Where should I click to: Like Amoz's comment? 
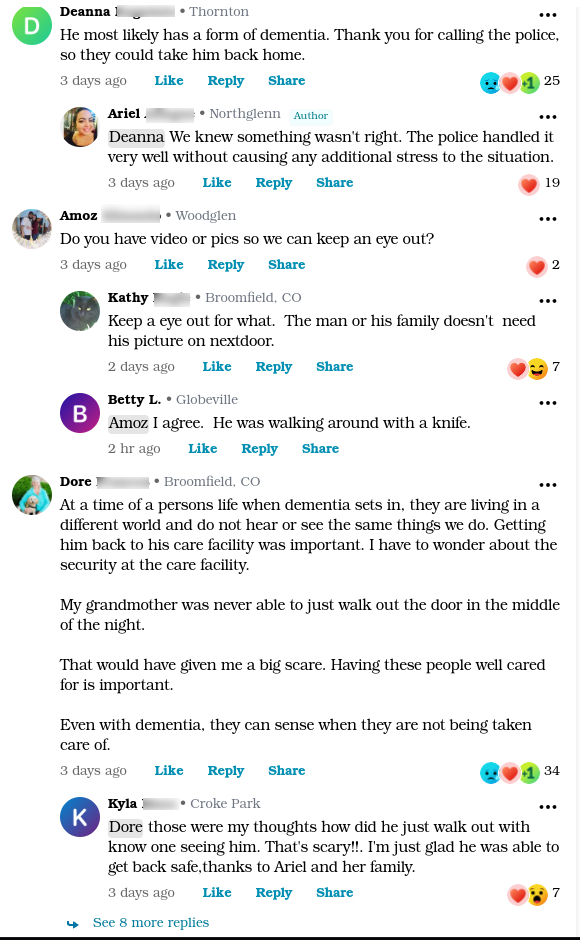[x=169, y=264]
